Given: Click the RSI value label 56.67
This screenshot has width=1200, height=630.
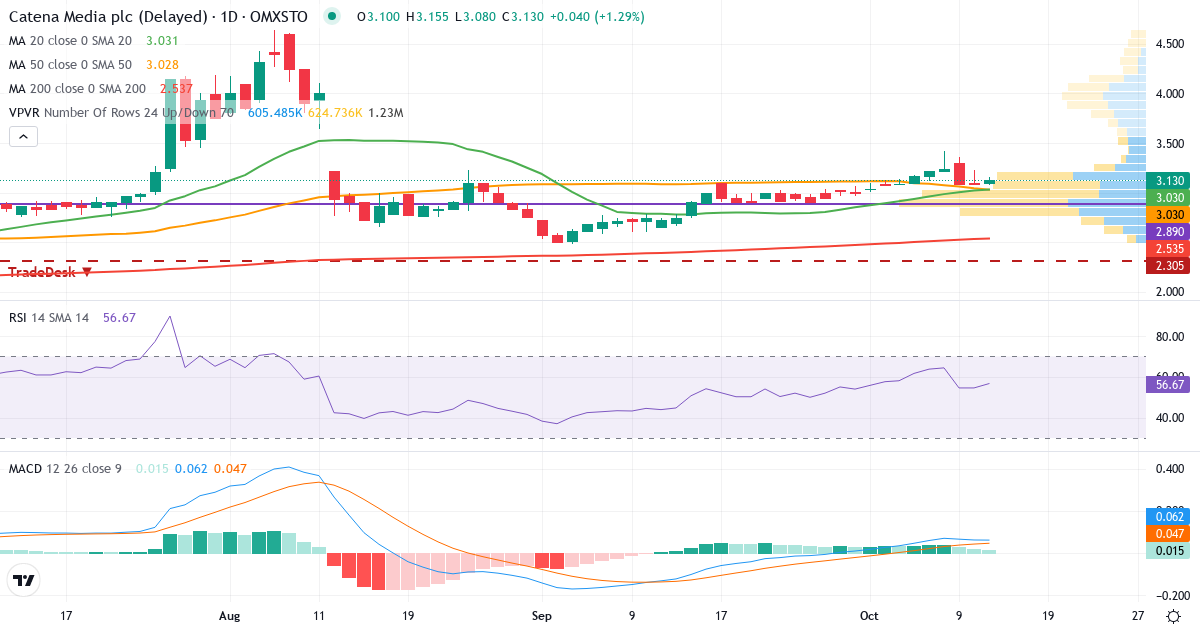Looking at the screenshot, I should [x=1169, y=384].
